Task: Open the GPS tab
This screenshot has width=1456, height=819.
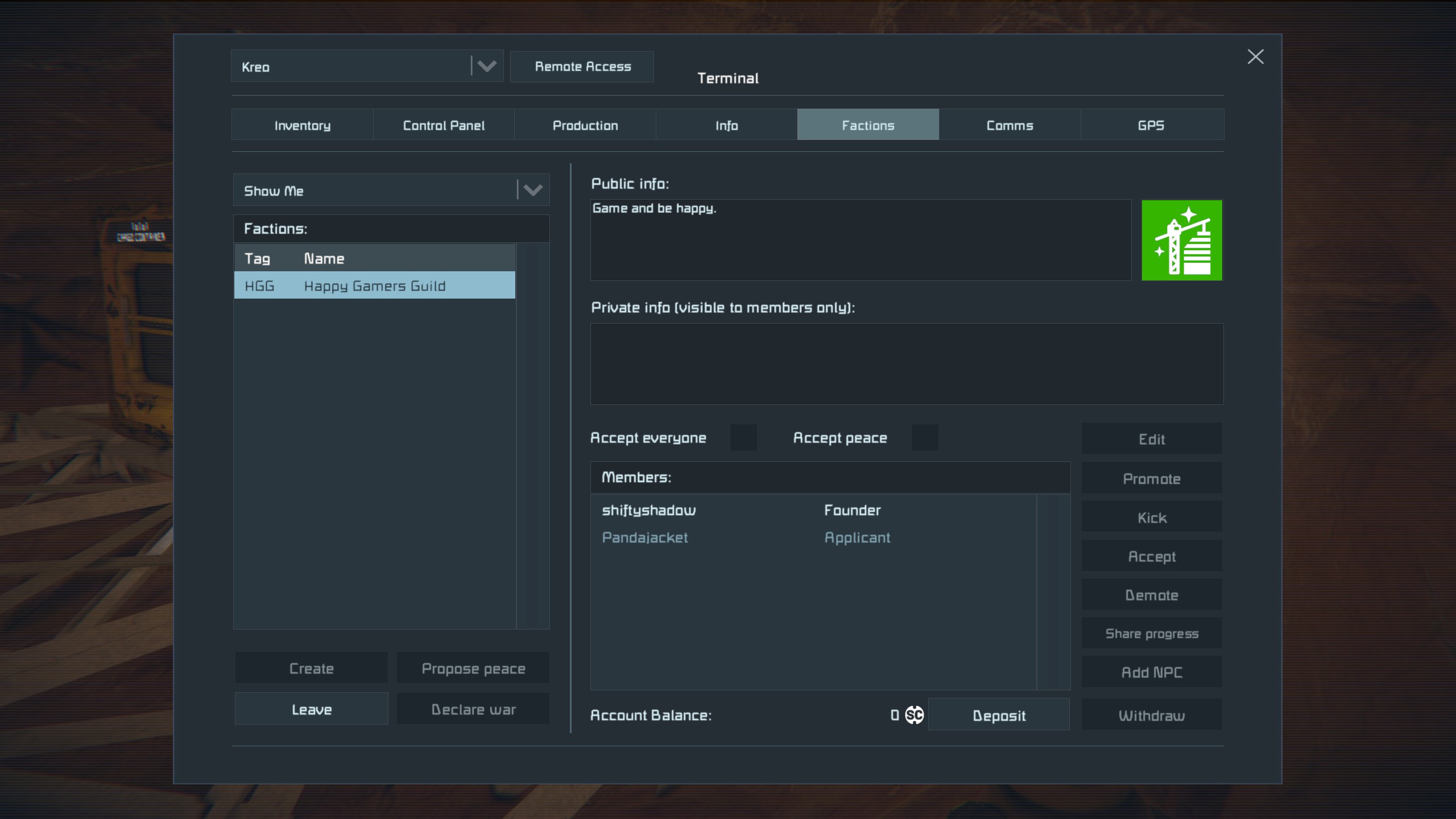Action: [1151, 125]
